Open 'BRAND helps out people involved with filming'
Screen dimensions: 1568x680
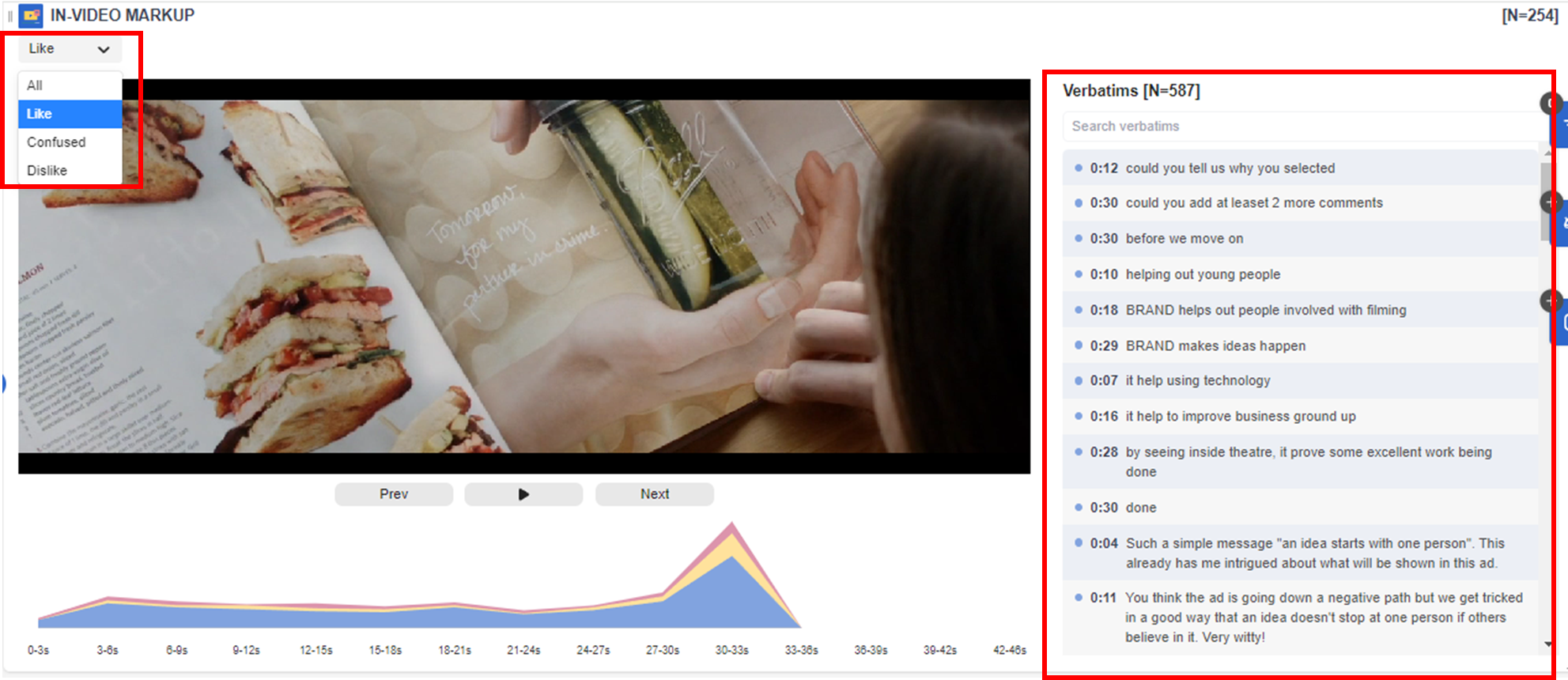1301,310
